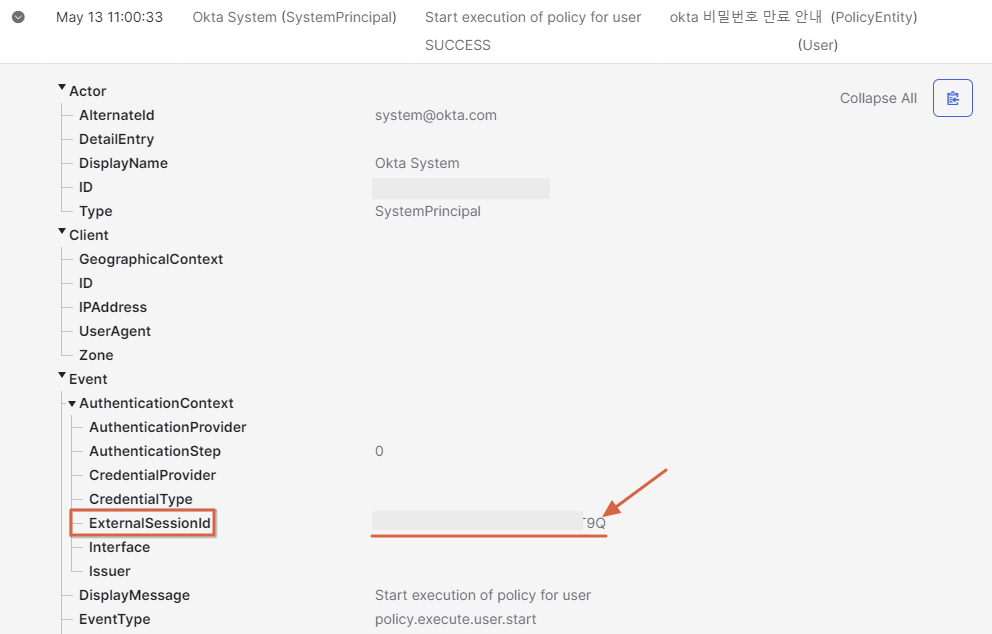The width and height of the screenshot is (992, 634).
Task: Select the EventType field
Action: [x=115, y=619]
